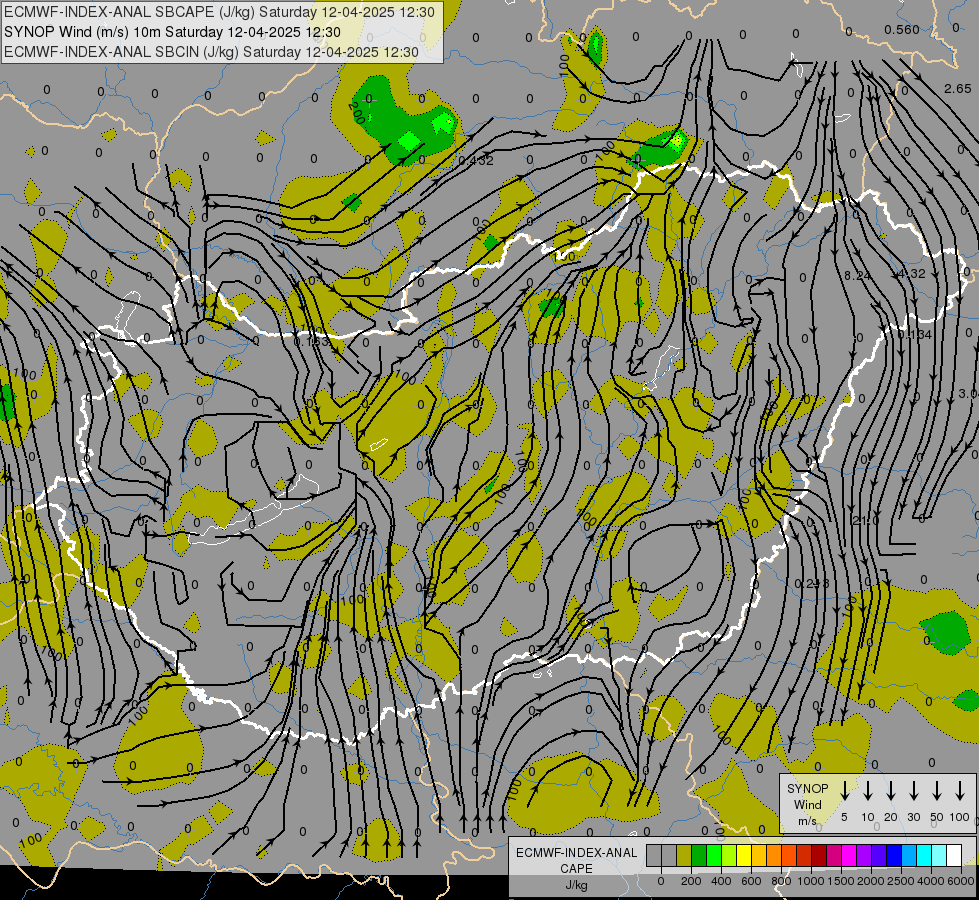This screenshot has height=900, width=979.
Task: Click the bright magenta swatch in the CAPE scale
Action: 849,856
